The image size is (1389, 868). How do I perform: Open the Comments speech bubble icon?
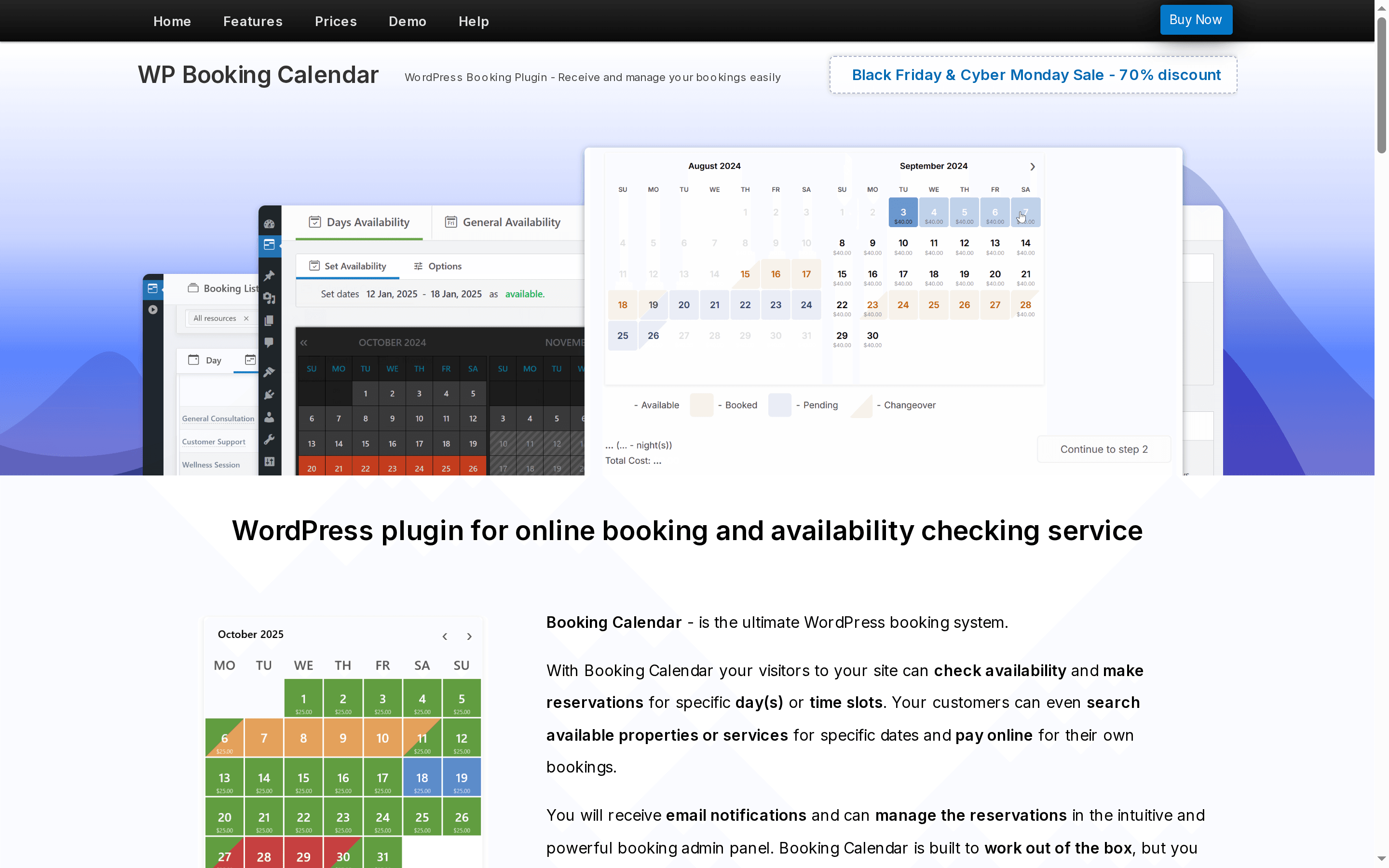270,343
